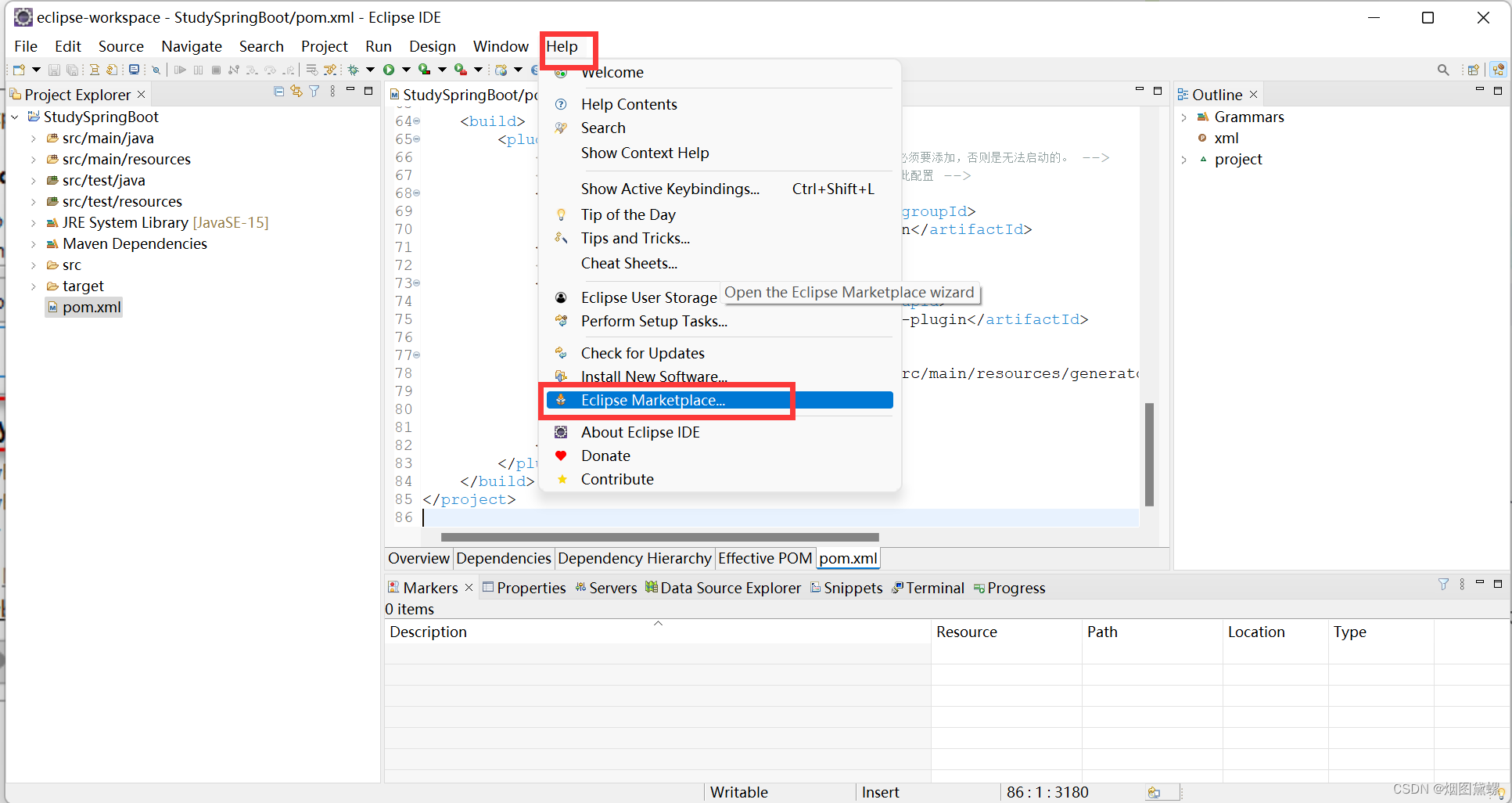
Task: Select JRE System Library tree item
Action: pos(165,222)
